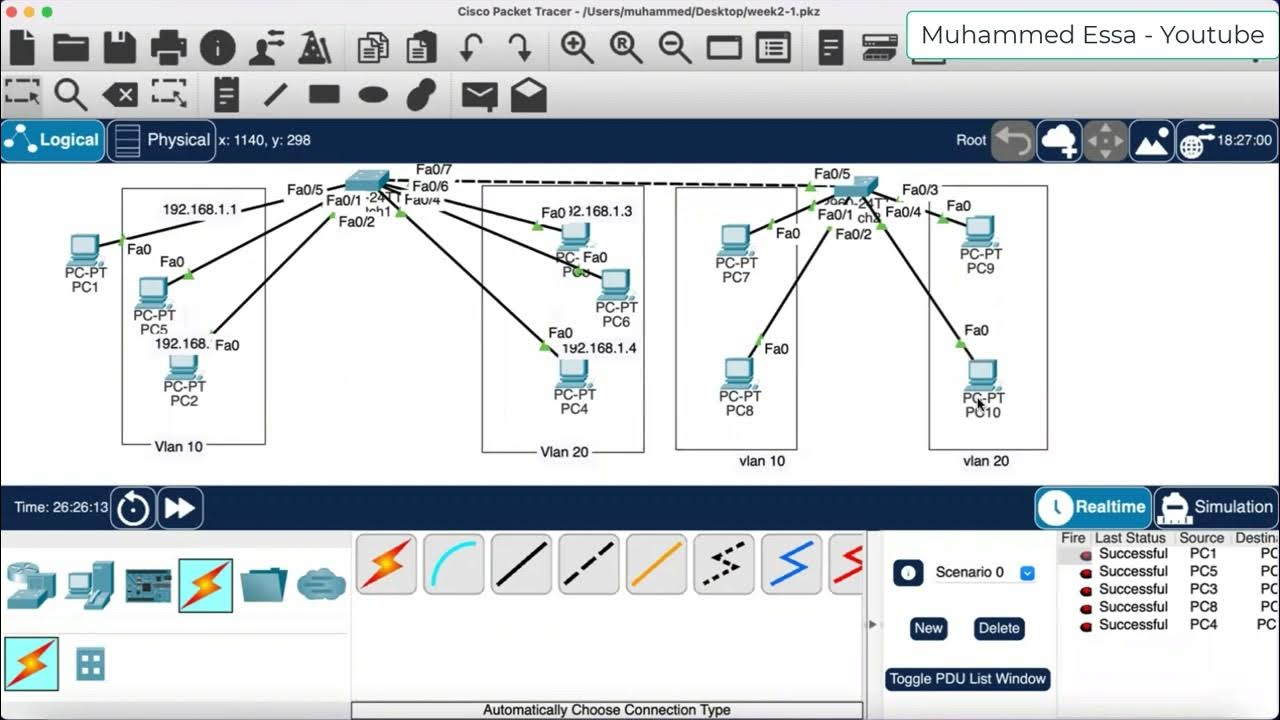Viewport: 1280px width, 720px height.
Task: Add Simple PDU with closed envelope icon
Action: pos(480,95)
